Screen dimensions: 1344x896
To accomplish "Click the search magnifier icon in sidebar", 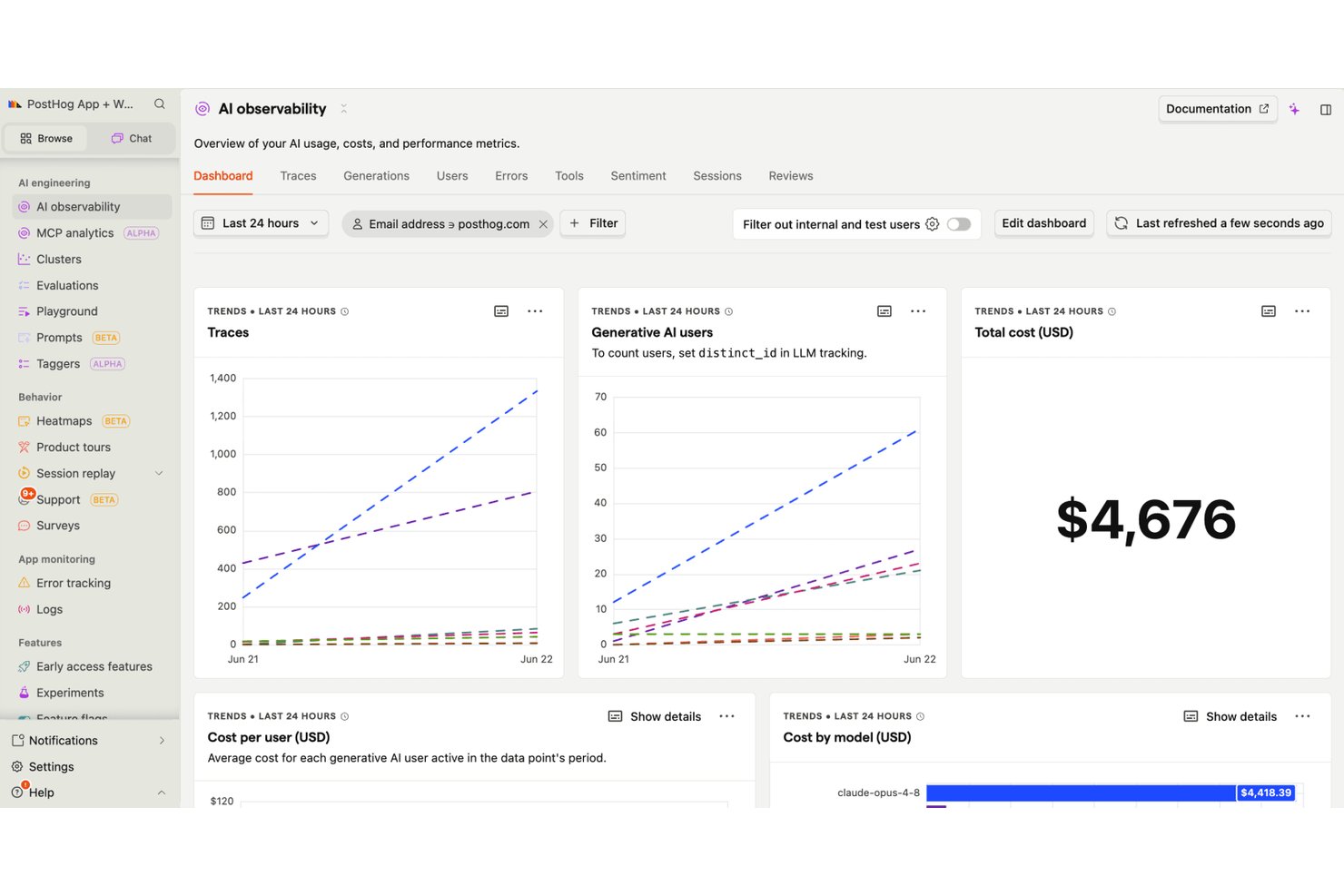I will (160, 104).
